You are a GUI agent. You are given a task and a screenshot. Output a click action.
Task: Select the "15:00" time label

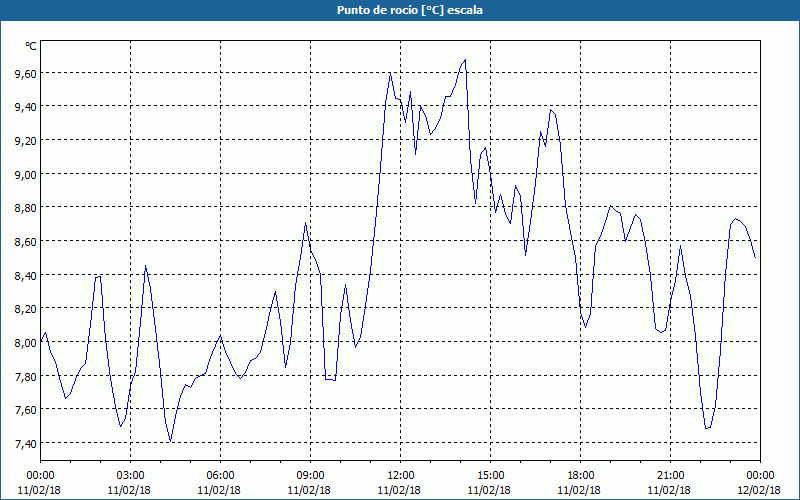tap(490, 476)
